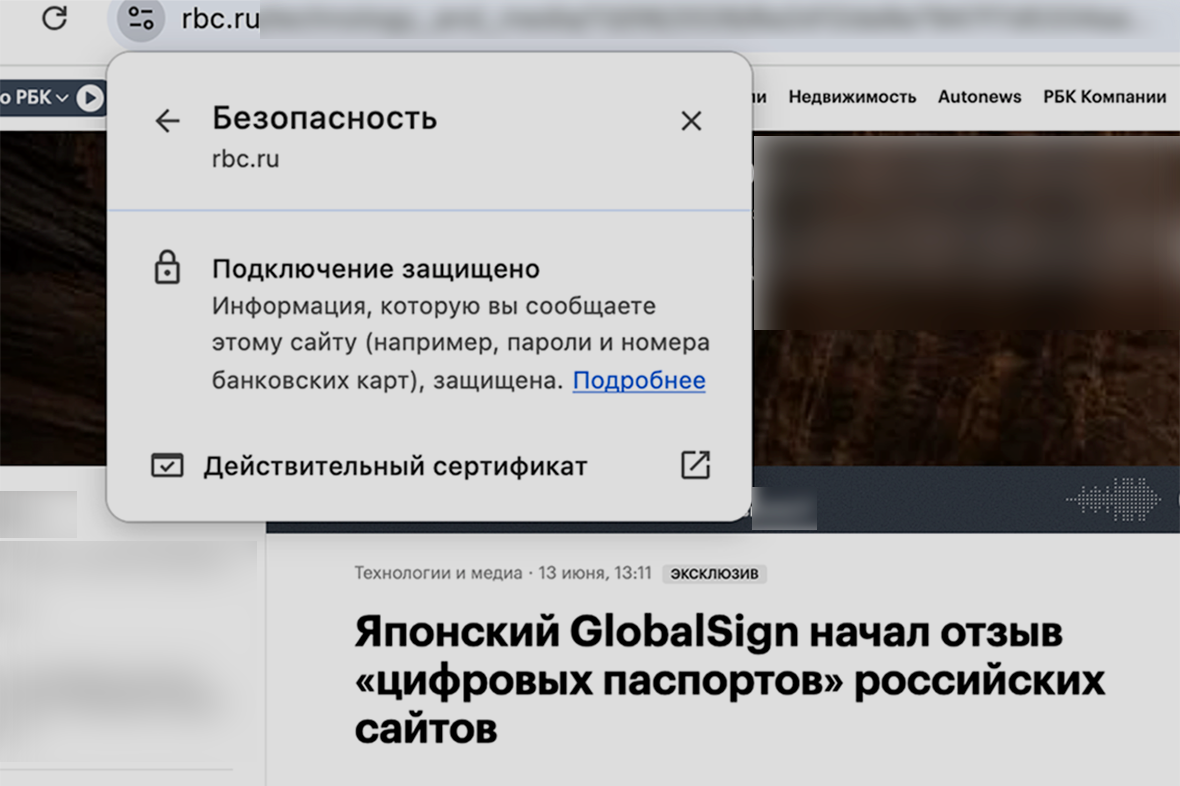Select Действительный сертификат row
The width and height of the screenshot is (1180, 786).
point(430,466)
